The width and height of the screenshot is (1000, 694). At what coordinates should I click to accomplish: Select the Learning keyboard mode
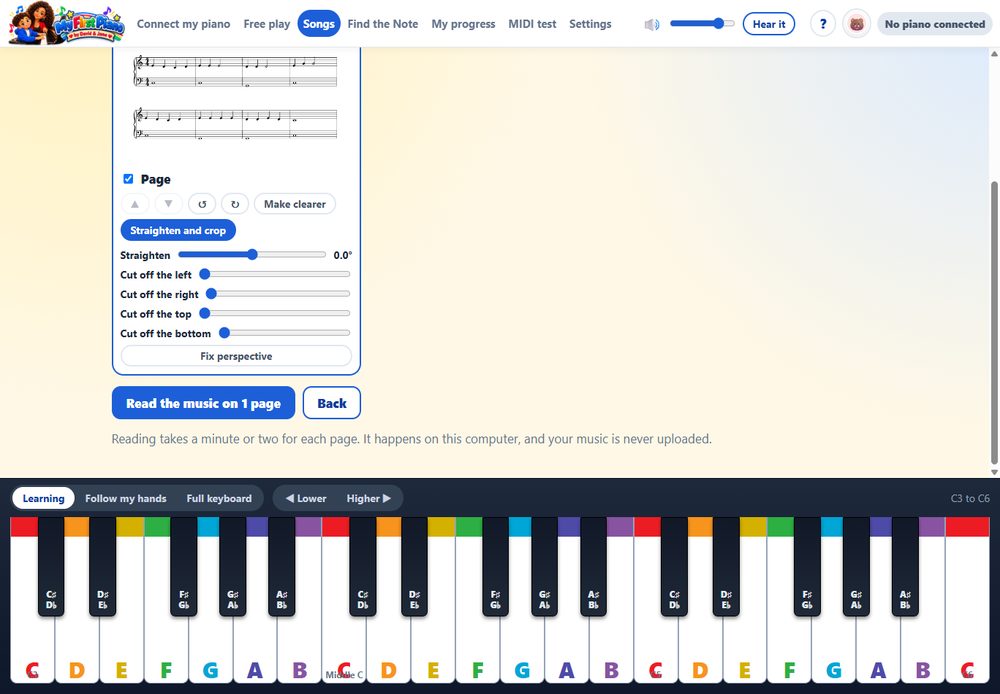[x=43, y=498]
